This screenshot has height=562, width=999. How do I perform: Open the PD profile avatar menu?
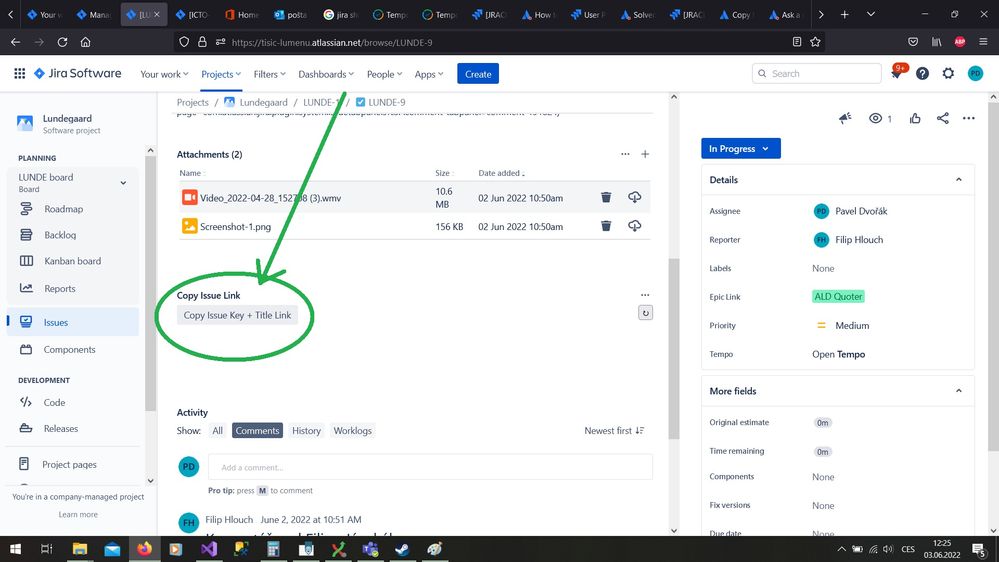[975, 73]
